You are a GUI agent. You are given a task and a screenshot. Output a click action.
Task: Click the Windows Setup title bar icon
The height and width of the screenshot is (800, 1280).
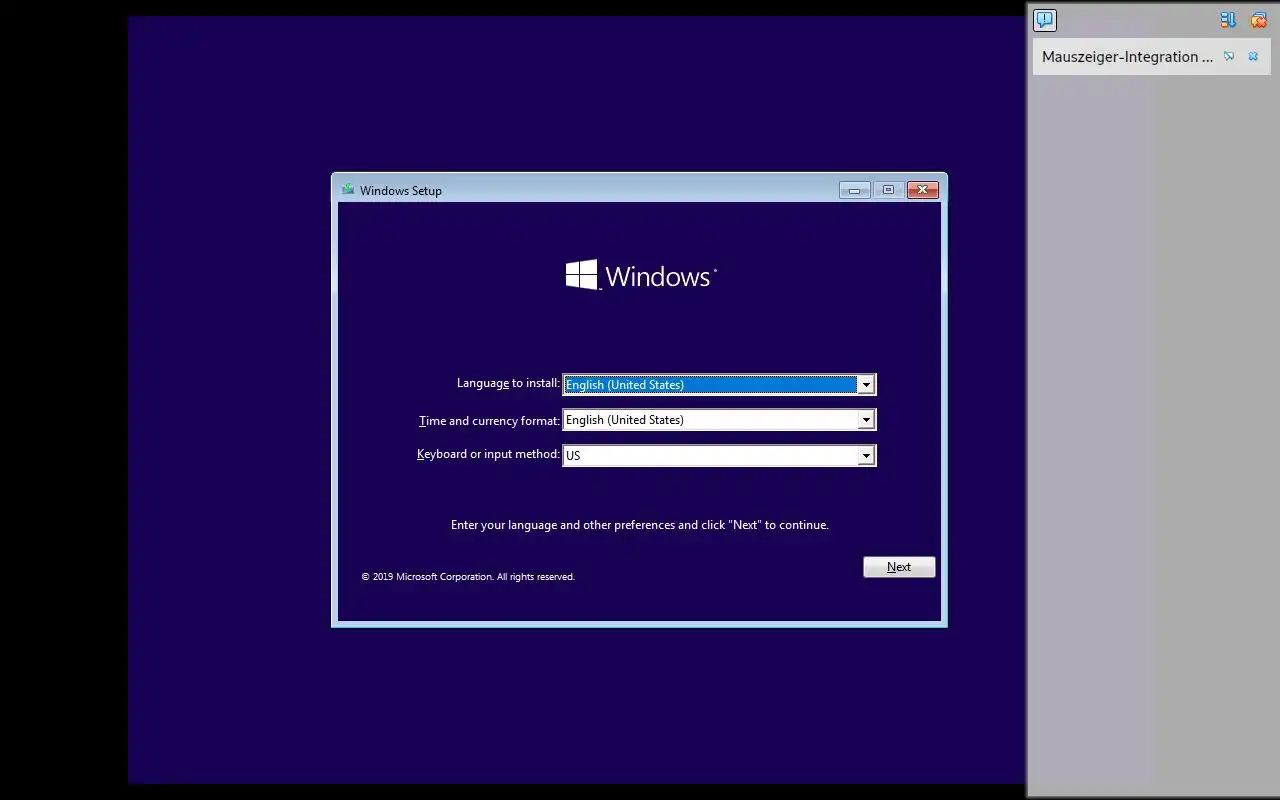point(348,189)
